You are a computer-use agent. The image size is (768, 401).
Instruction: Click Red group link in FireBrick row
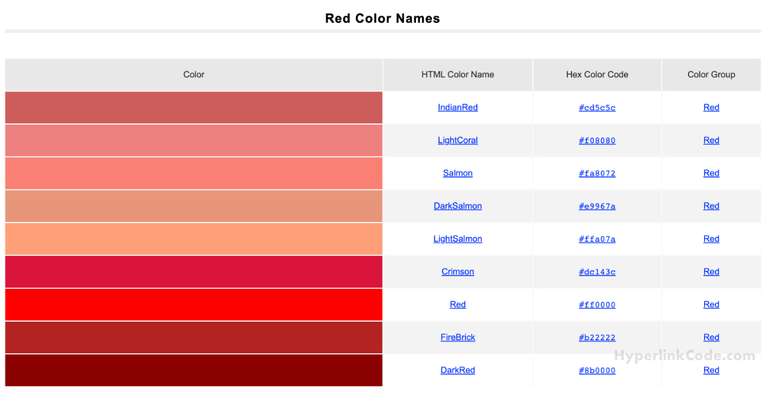point(711,337)
